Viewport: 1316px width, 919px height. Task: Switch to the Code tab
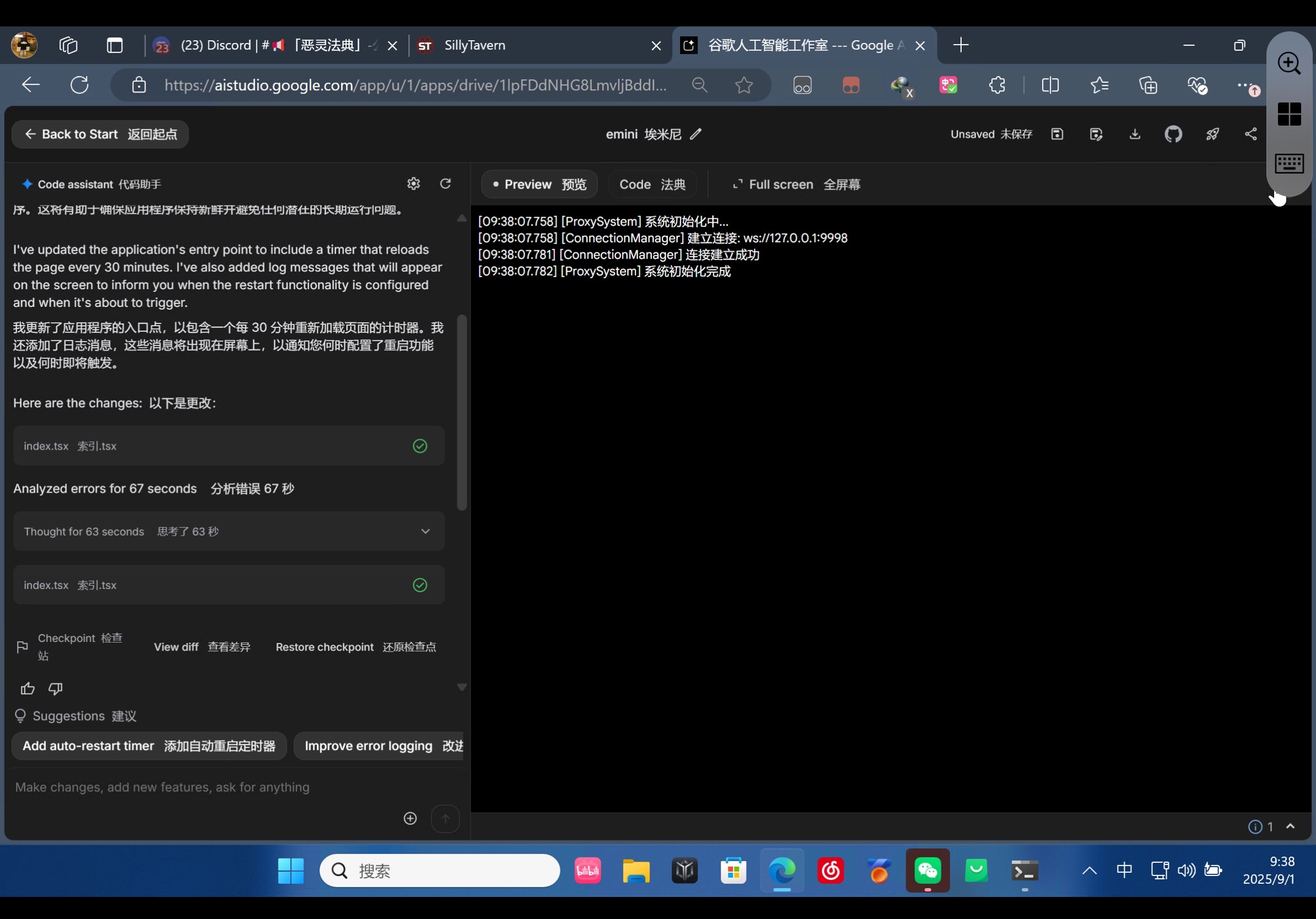click(x=652, y=185)
